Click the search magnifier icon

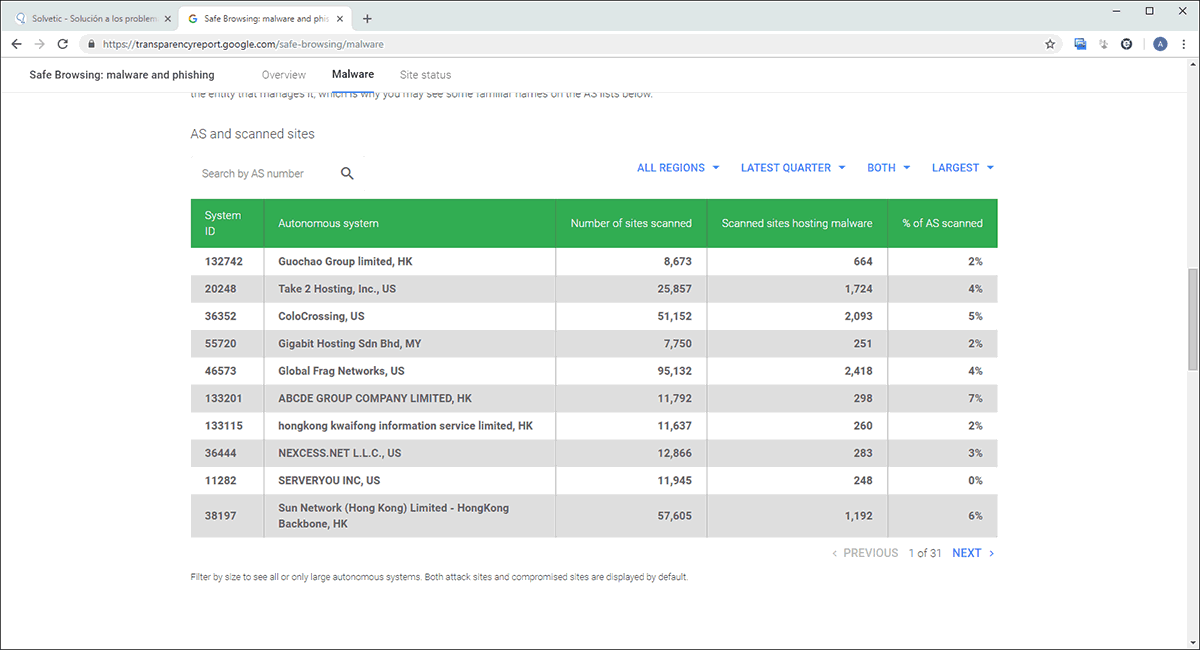[x=347, y=174]
